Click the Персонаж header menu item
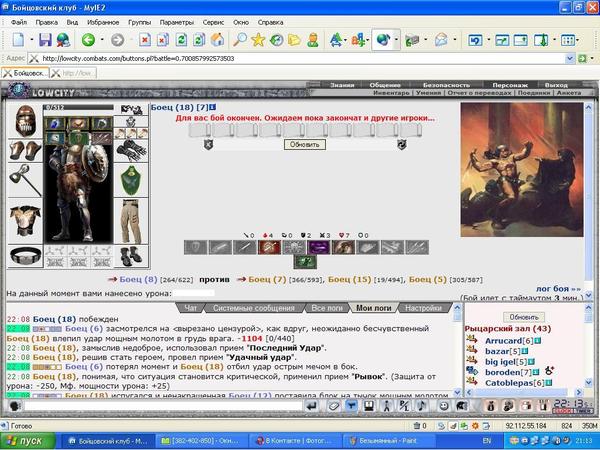The image size is (600, 450). pos(510,85)
